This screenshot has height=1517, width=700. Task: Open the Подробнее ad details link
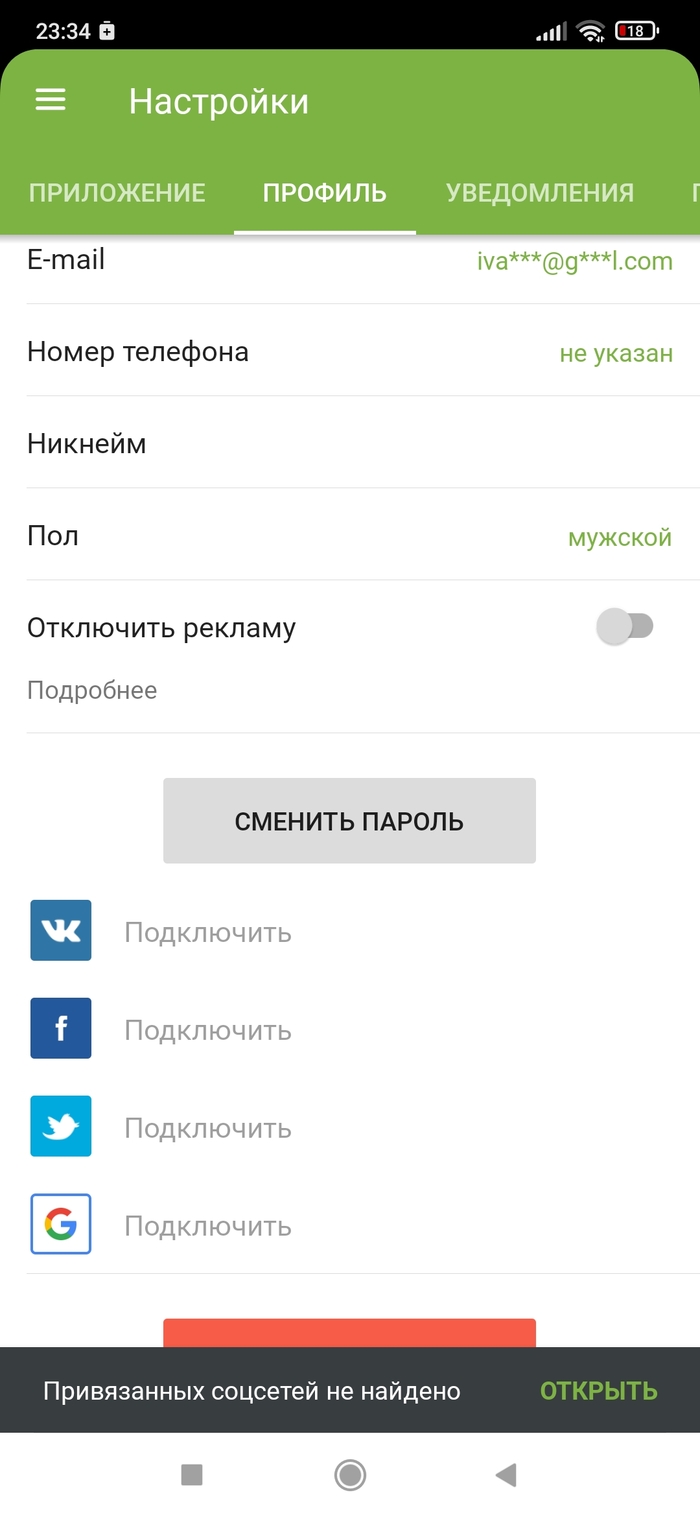tap(92, 690)
